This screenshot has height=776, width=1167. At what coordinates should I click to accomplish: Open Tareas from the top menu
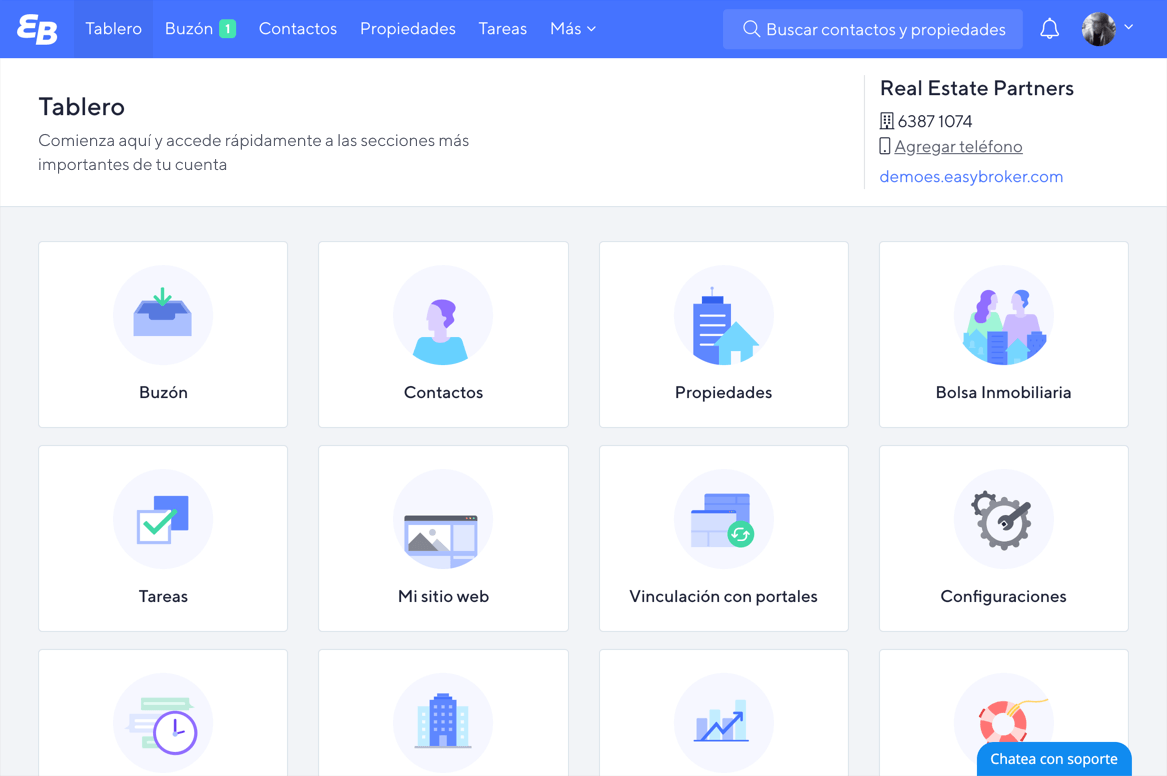pos(502,29)
